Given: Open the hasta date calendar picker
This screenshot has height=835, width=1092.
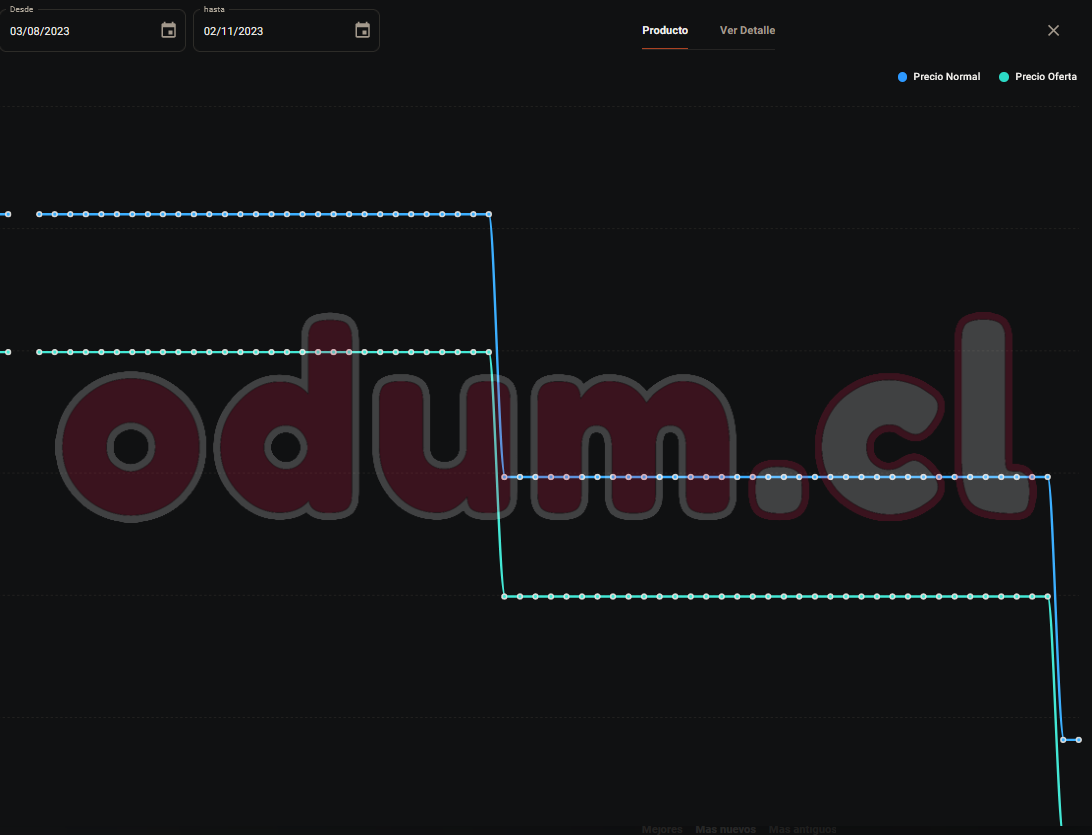Looking at the screenshot, I should 362,30.
